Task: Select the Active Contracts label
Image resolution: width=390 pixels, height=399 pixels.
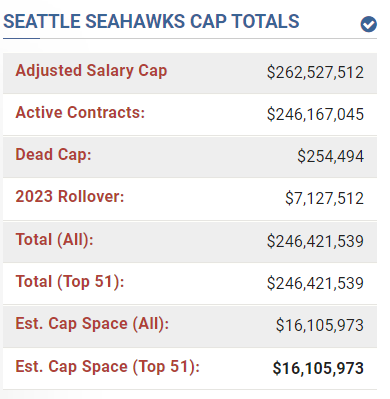Action: (80, 112)
